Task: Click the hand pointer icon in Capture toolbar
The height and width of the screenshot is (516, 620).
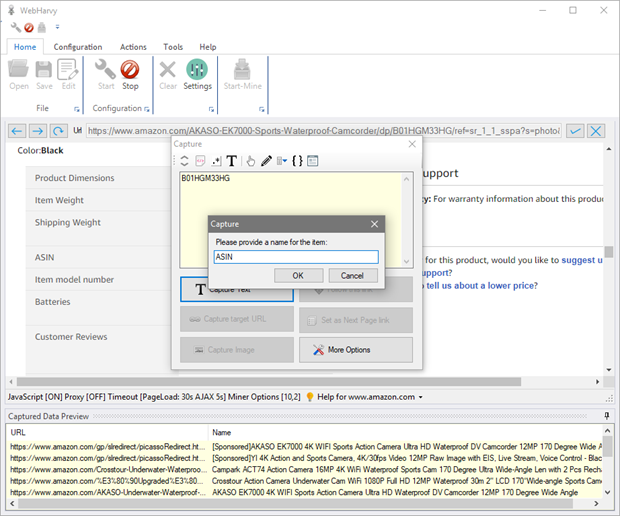Action: (x=251, y=160)
